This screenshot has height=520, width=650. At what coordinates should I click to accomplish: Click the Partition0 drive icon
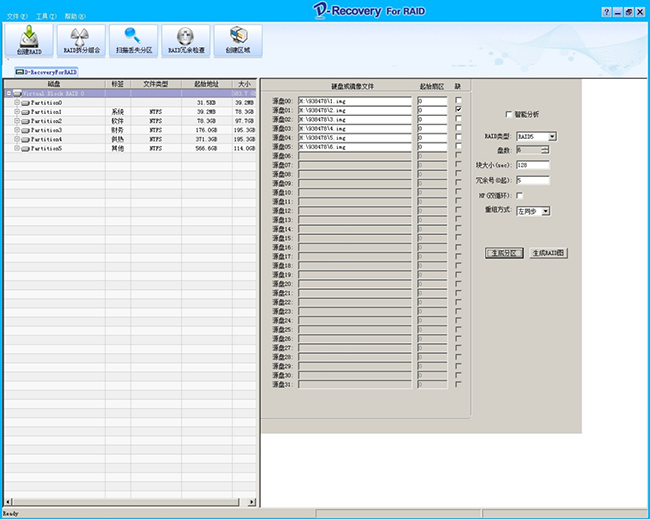coord(25,102)
